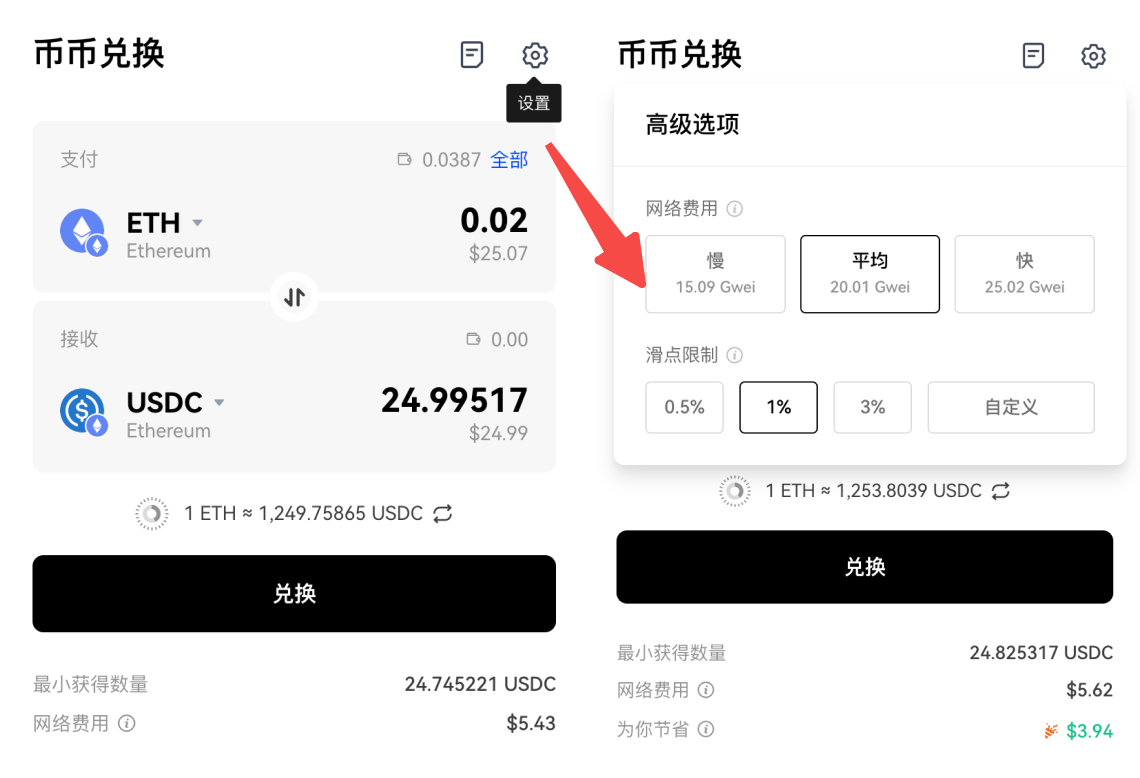Click info icon next to 为你节省

(706, 729)
